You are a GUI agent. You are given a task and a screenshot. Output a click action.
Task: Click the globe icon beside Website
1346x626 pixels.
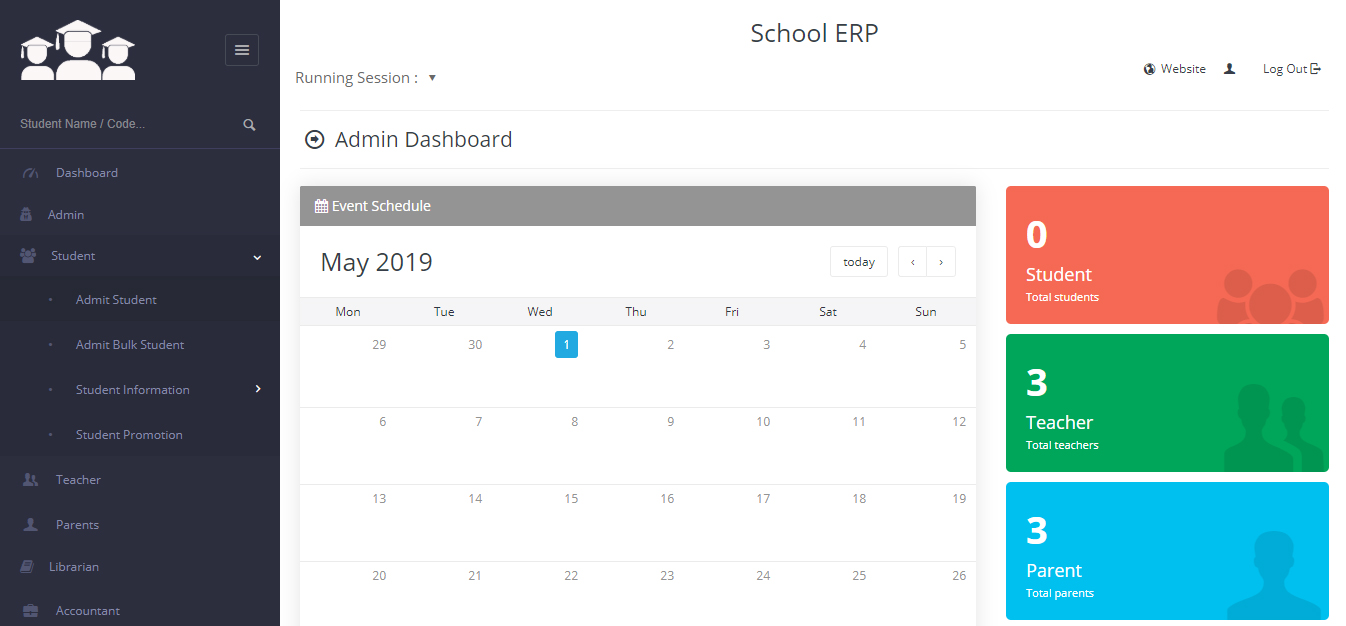pos(1149,69)
